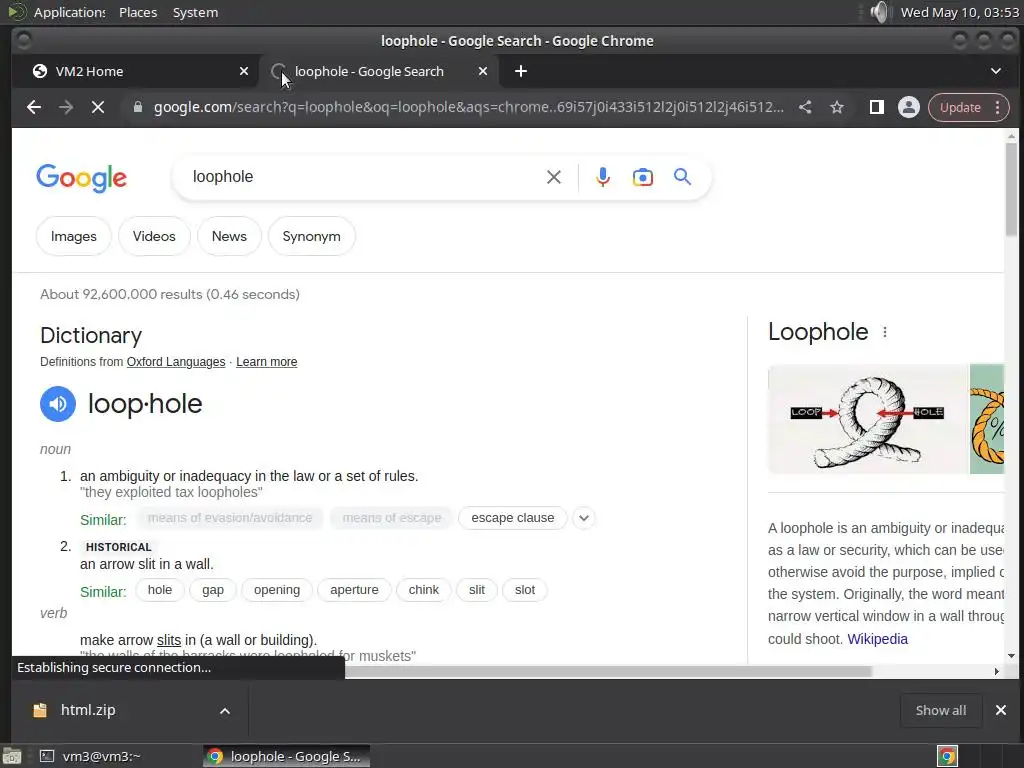
Task: Select the loophole - Google Search tab
Action: coord(379,71)
